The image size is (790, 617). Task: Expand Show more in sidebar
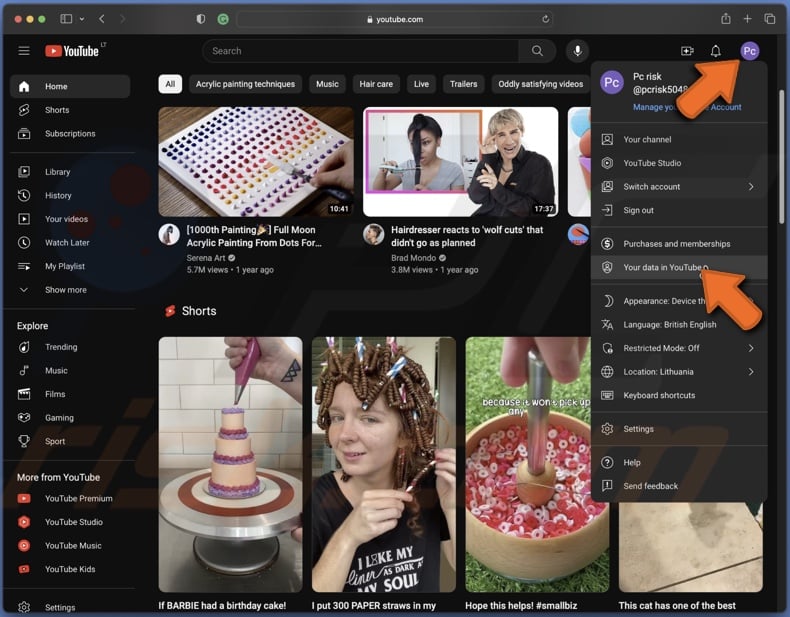70,290
